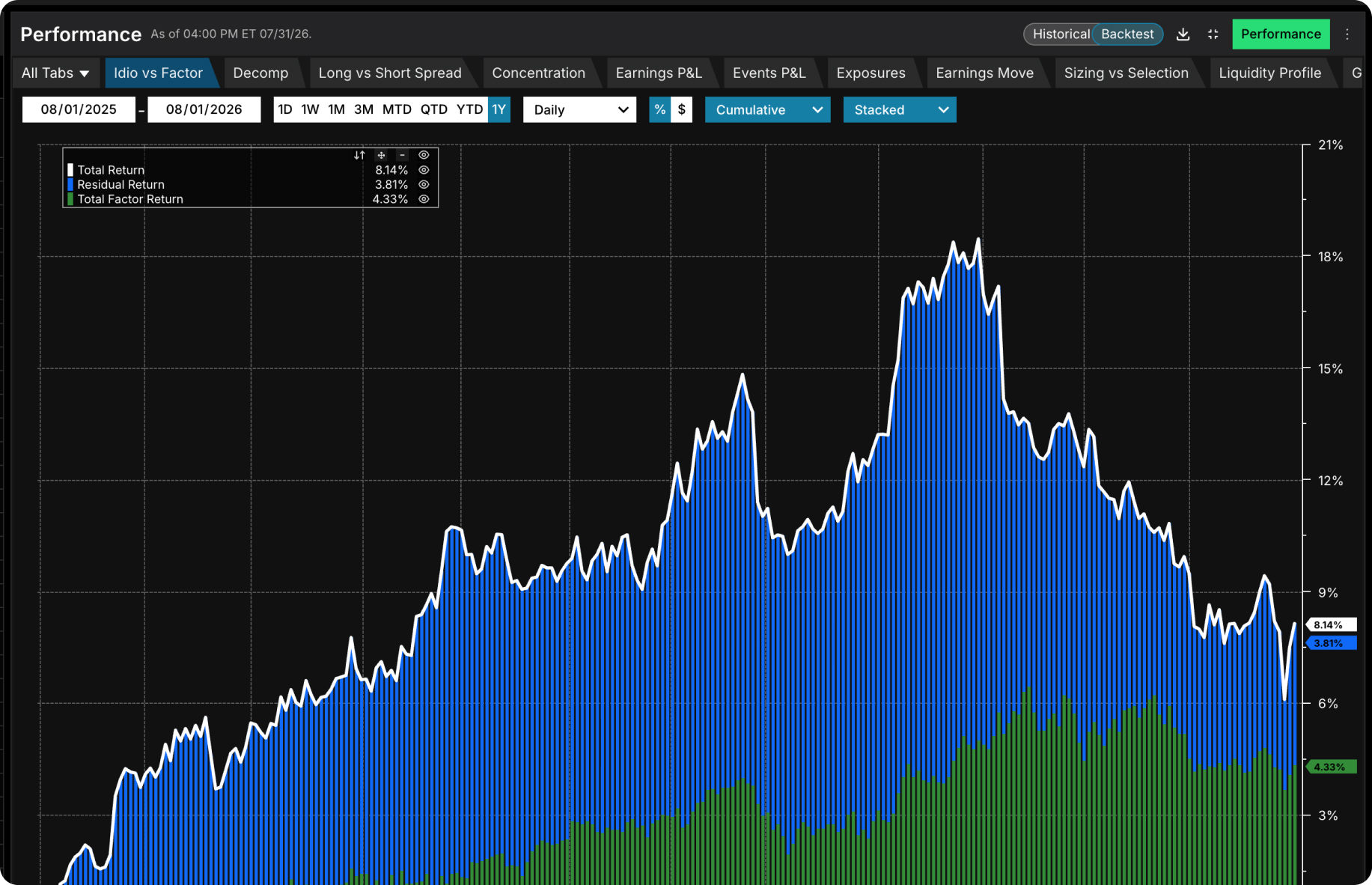This screenshot has width=1372, height=885.
Task: Click the green Performance button
Action: tap(1281, 34)
